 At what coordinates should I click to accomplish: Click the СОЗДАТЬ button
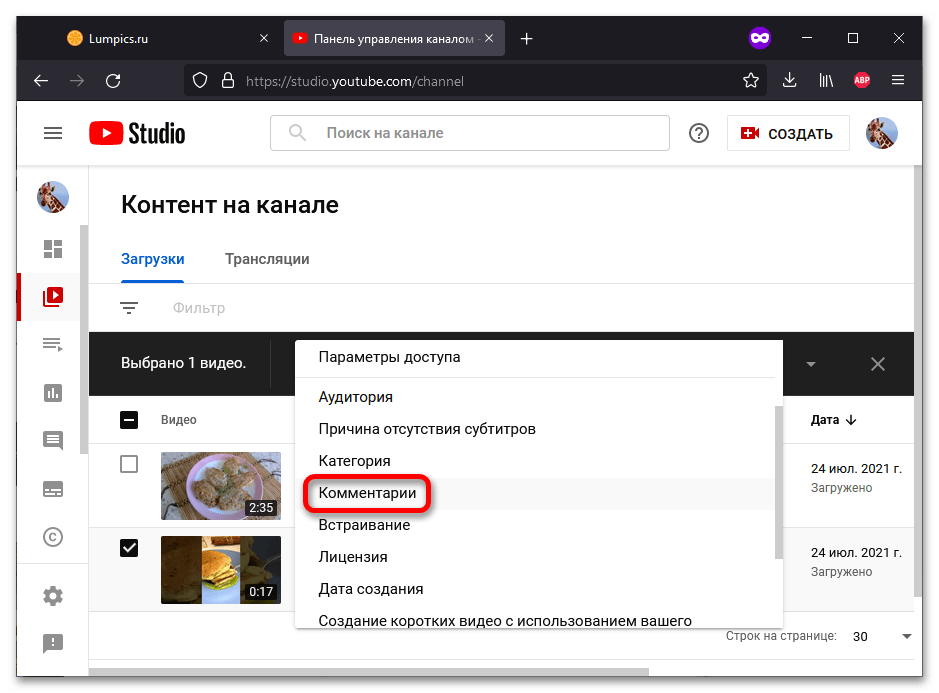coord(787,133)
